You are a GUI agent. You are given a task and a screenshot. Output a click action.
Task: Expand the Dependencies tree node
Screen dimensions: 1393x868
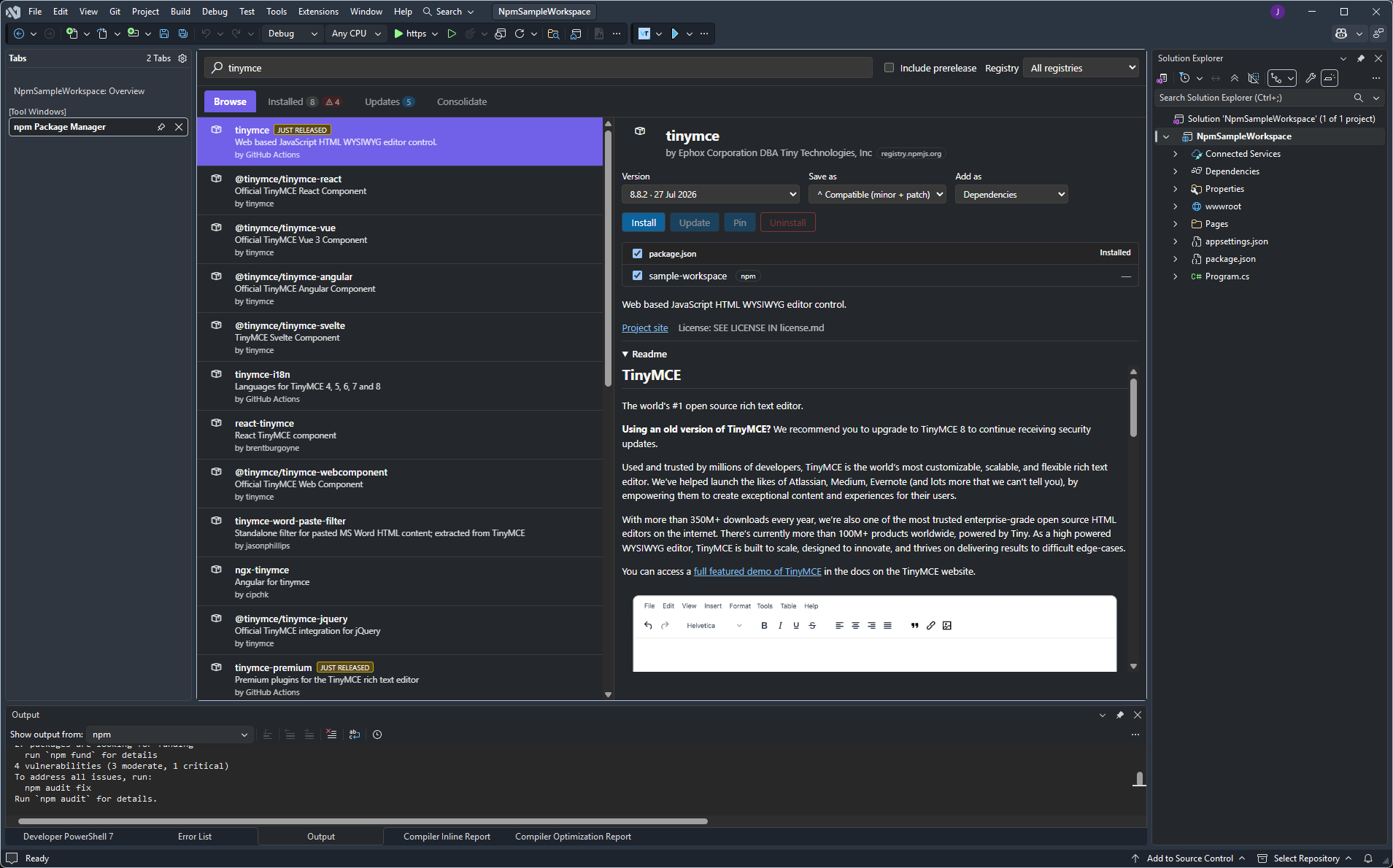[1175, 171]
